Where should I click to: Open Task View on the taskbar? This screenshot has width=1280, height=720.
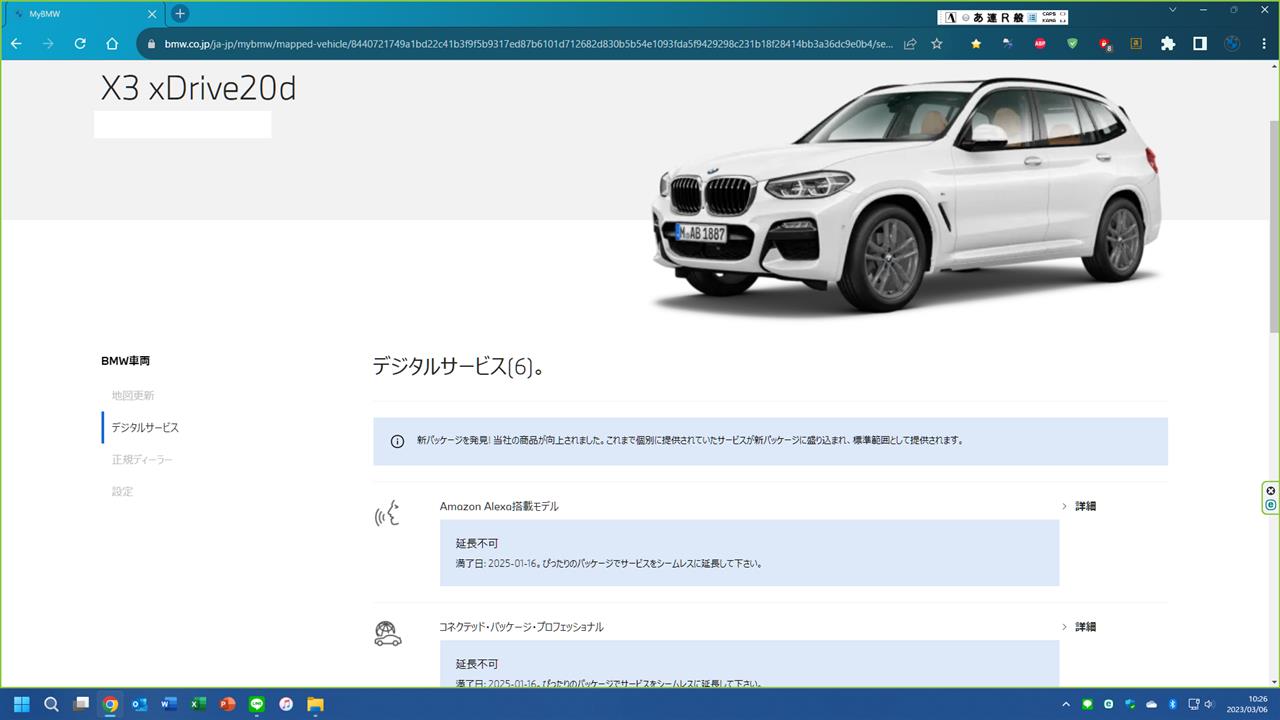81,704
